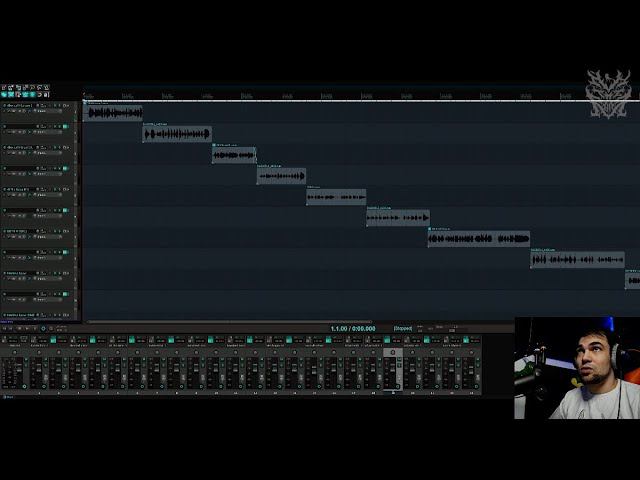Click the Open Project toolbar icon
This screenshot has width=640, height=480.
coord(11,87)
